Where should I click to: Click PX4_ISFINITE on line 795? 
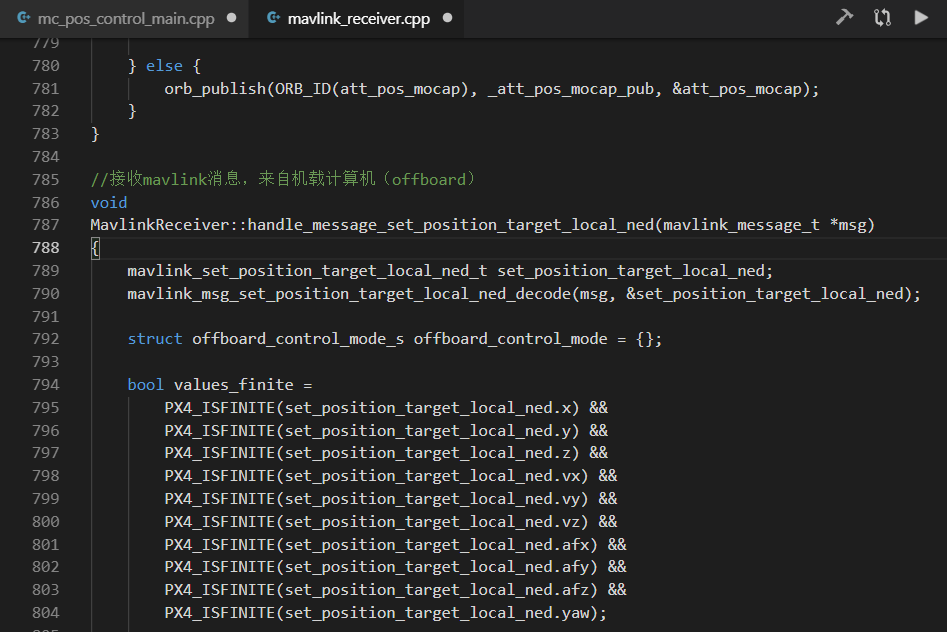220,407
